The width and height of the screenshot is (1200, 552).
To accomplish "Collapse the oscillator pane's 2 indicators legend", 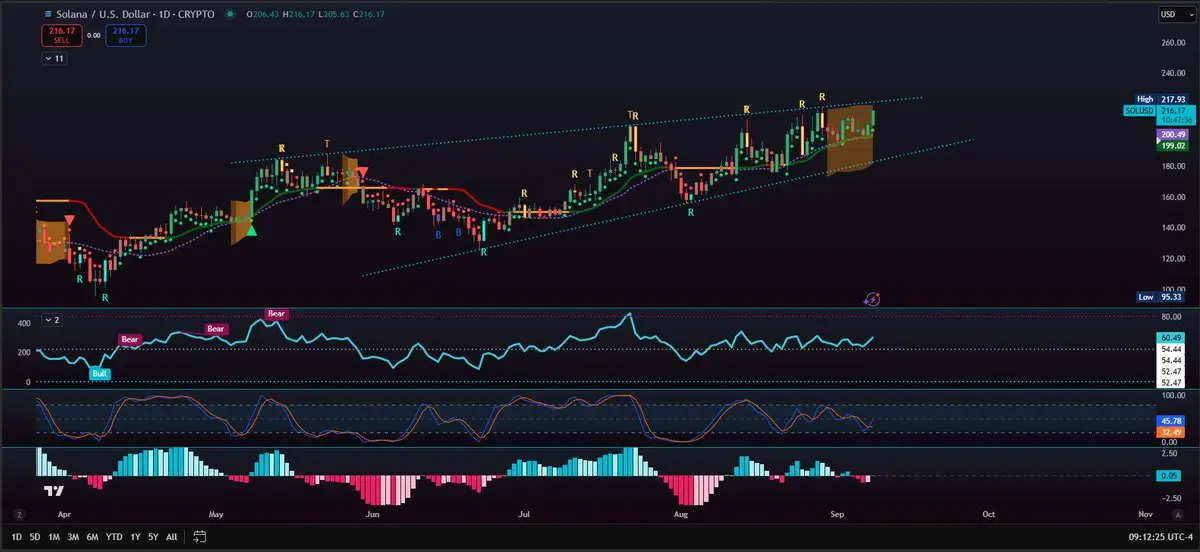I will pos(52,320).
